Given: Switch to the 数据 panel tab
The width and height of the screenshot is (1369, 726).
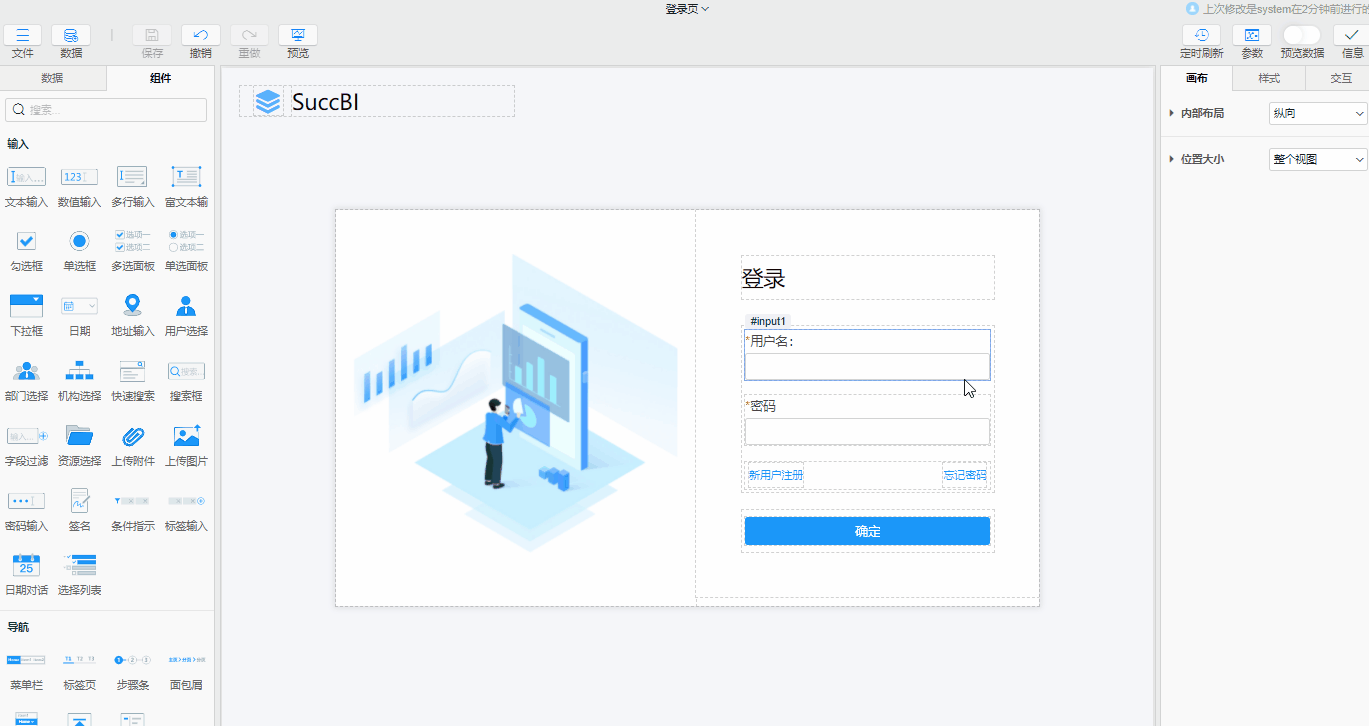Looking at the screenshot, I should 54,77.
